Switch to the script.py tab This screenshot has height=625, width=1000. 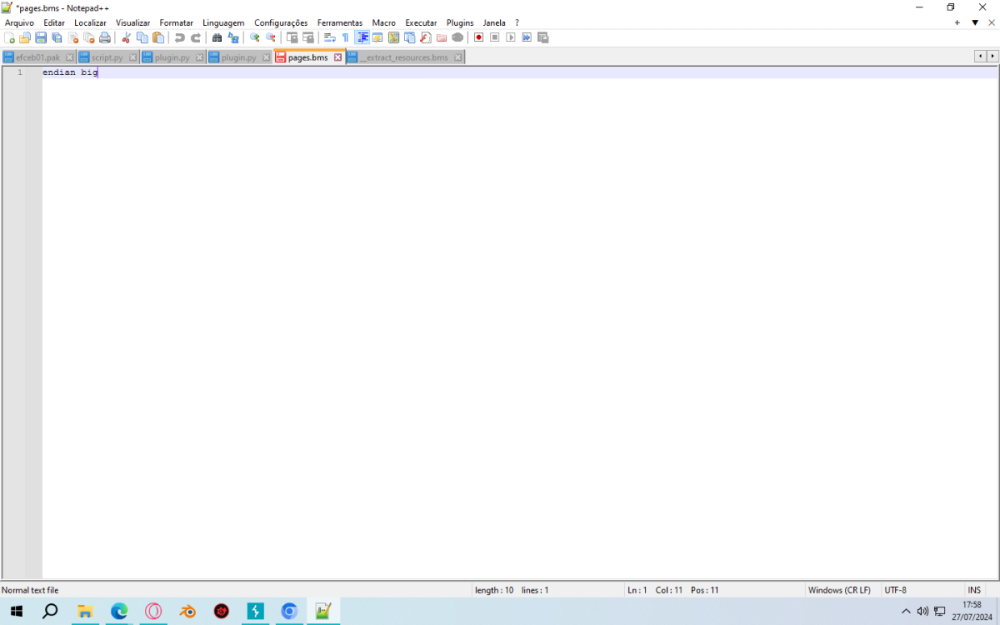107,58
